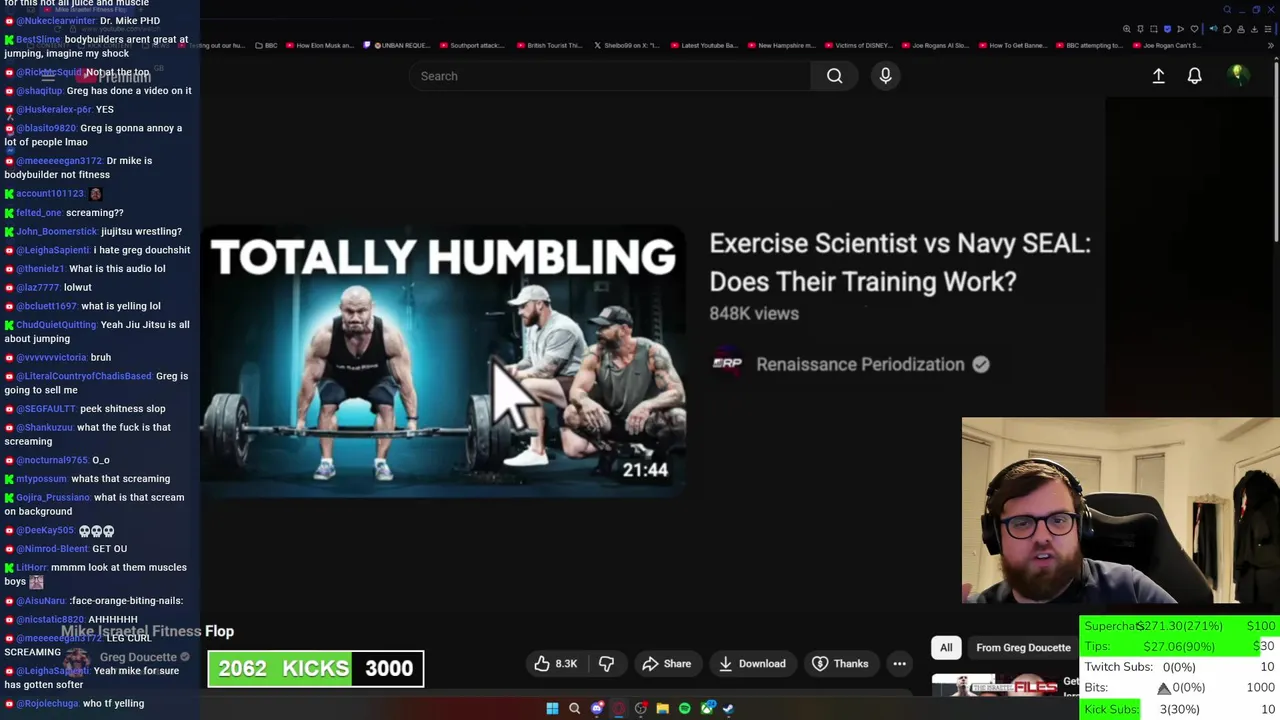This screenshot has width=1280, height=720.
Task: Click the Israetel Files suggested video thumbnail
Action: click(995, 686)
